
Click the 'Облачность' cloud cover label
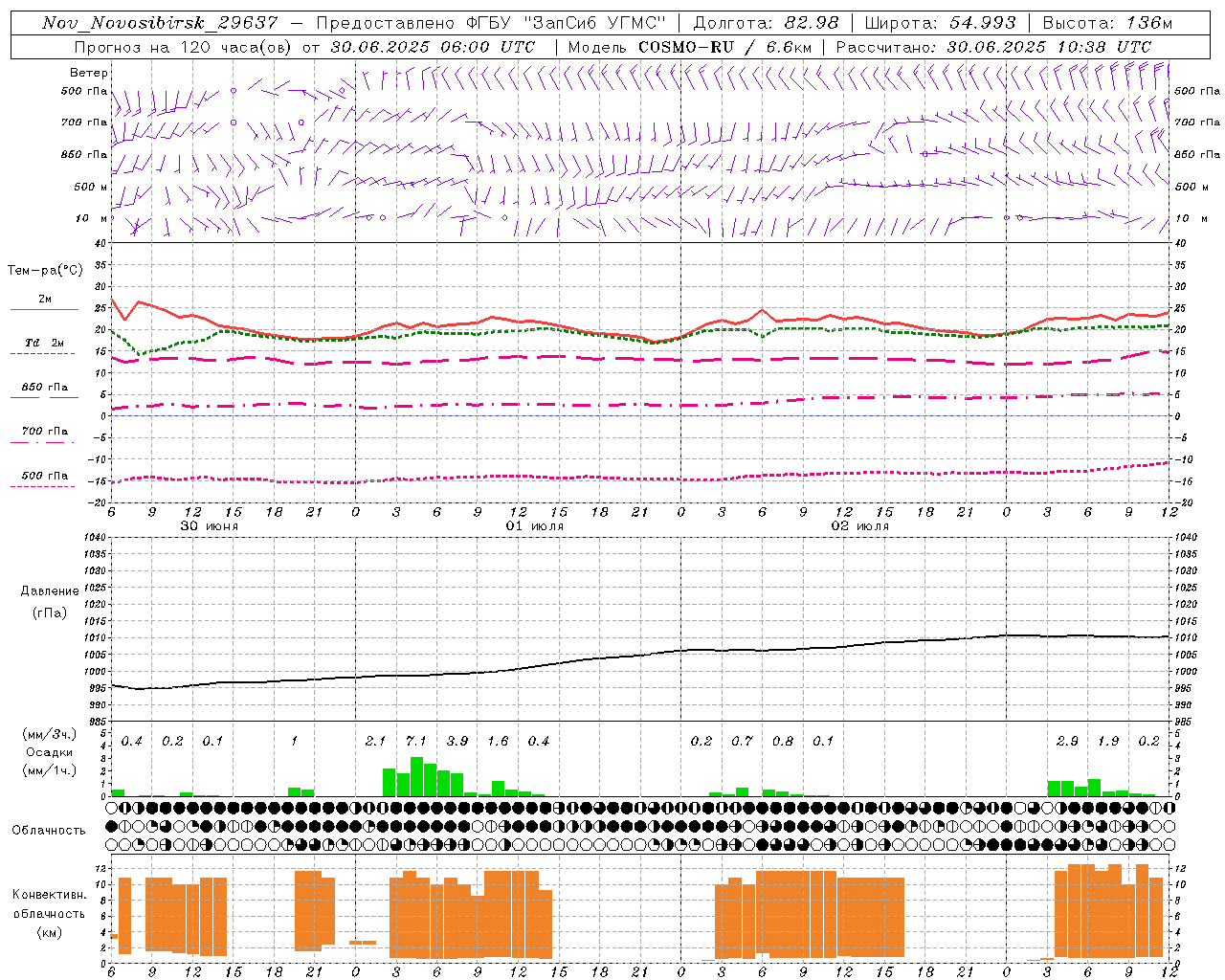coord(49,830)
